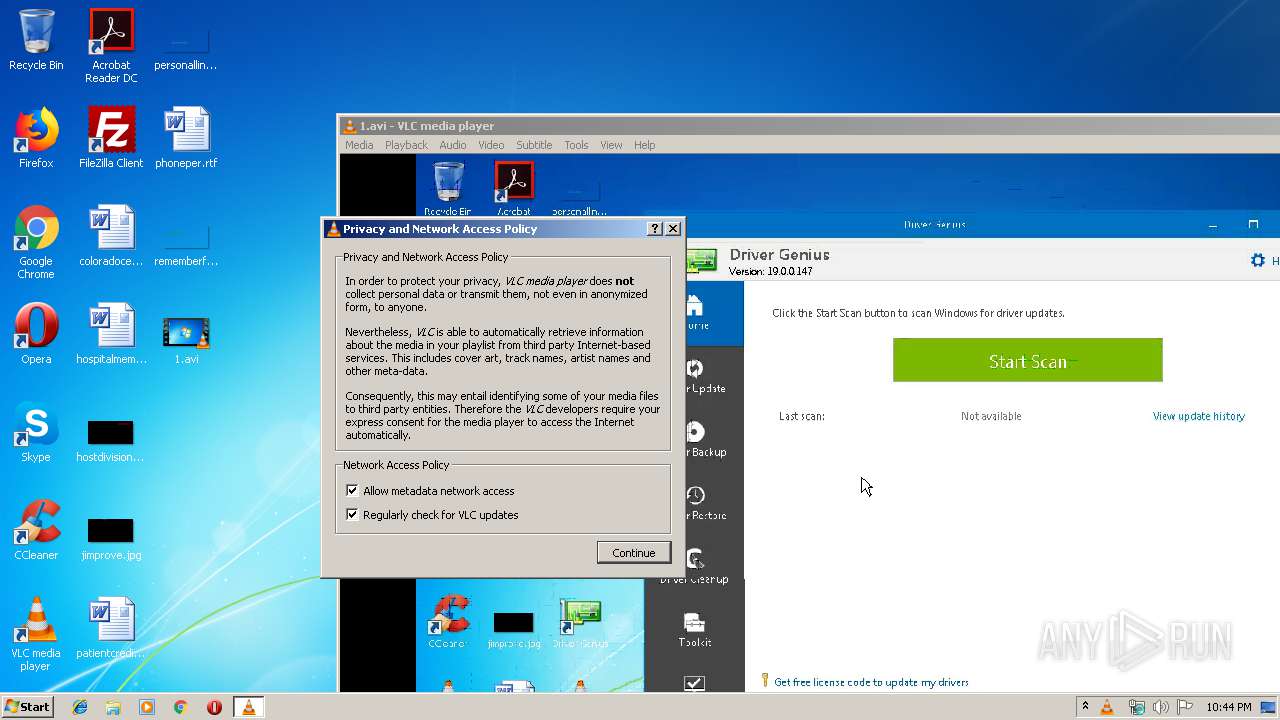Select the personallin... desktop file
Viewport: 1280px width, 720px height.
(186, 48)
